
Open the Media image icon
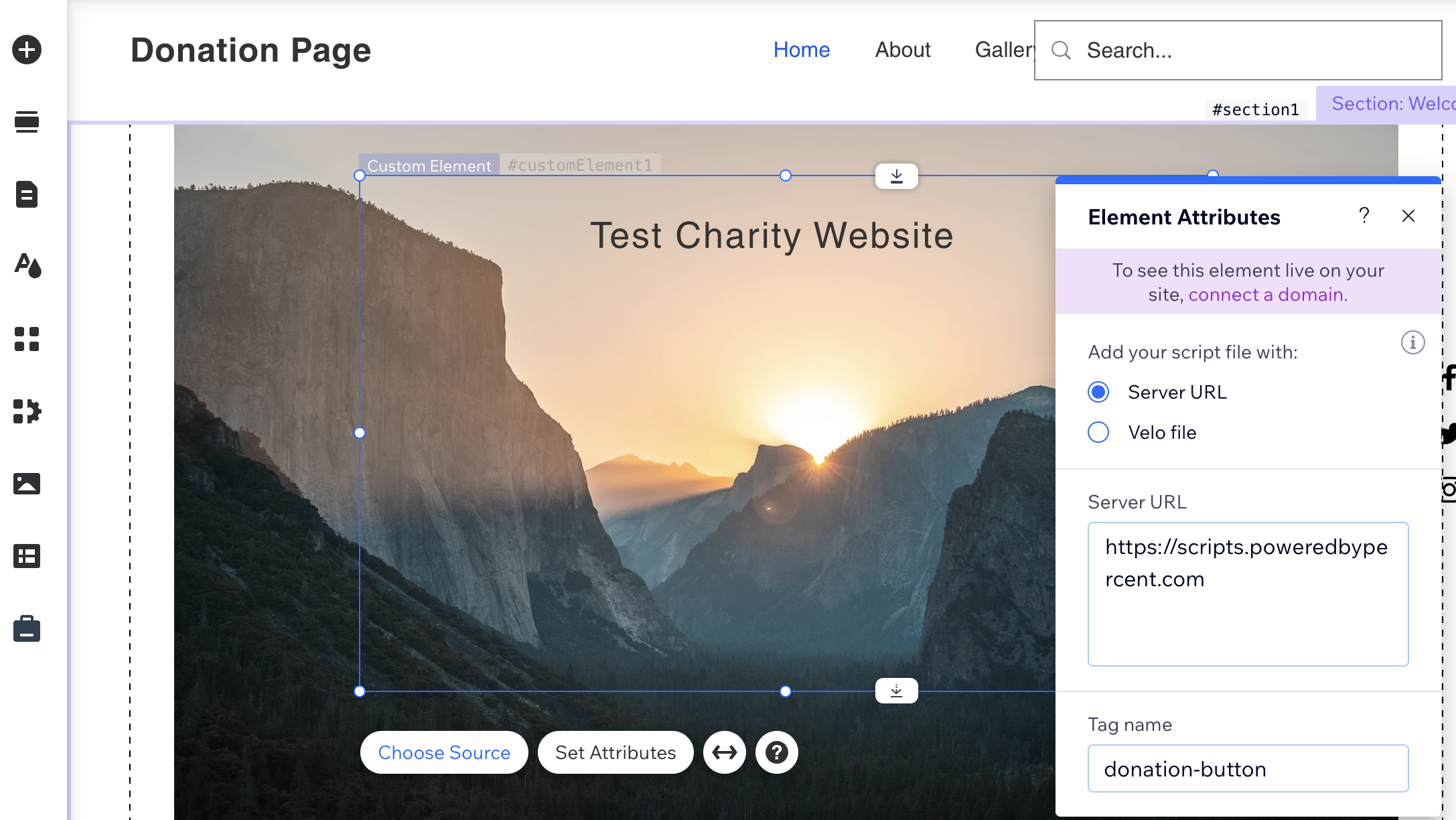click(x=27, y=484)
